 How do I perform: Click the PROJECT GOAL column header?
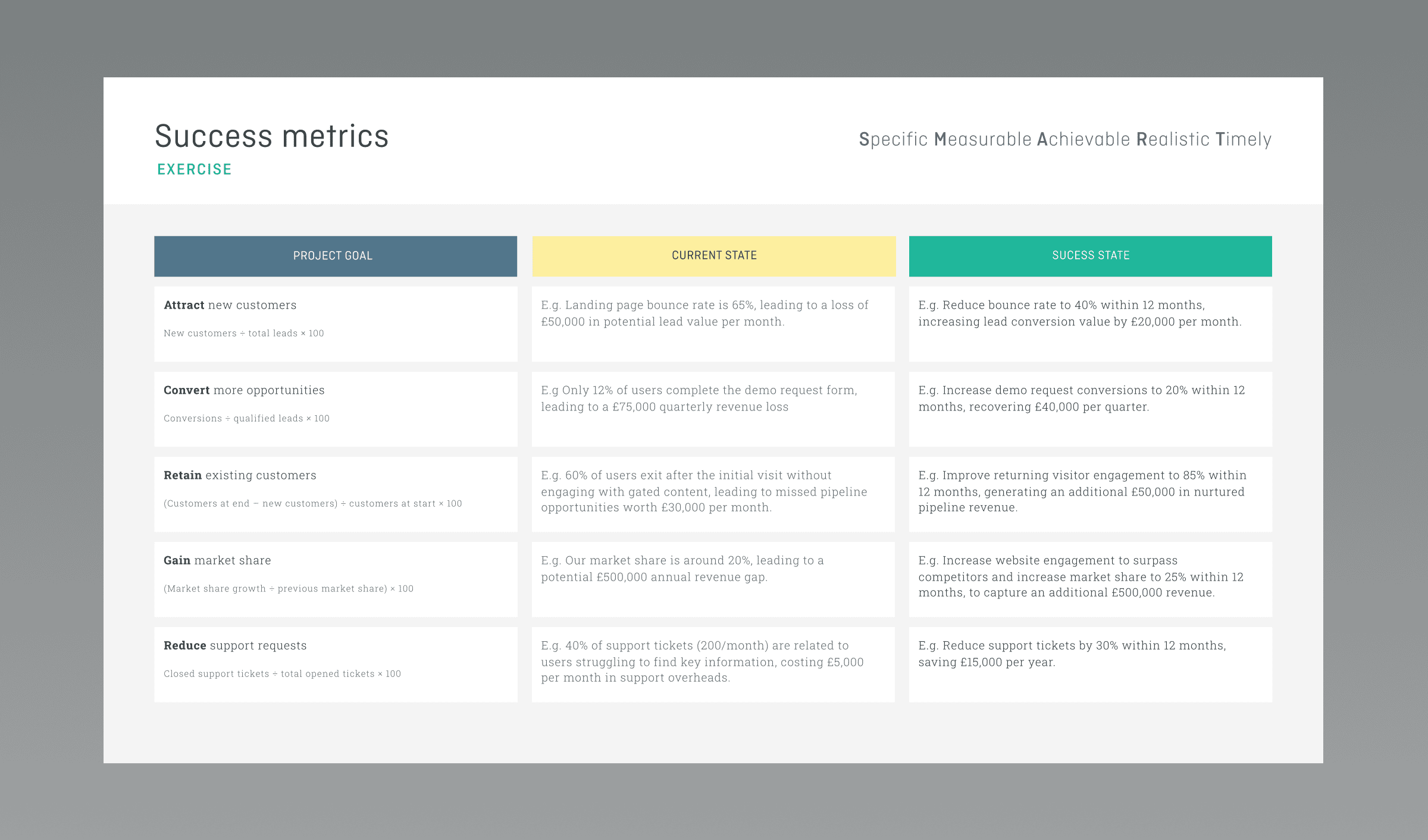point(335,256)
